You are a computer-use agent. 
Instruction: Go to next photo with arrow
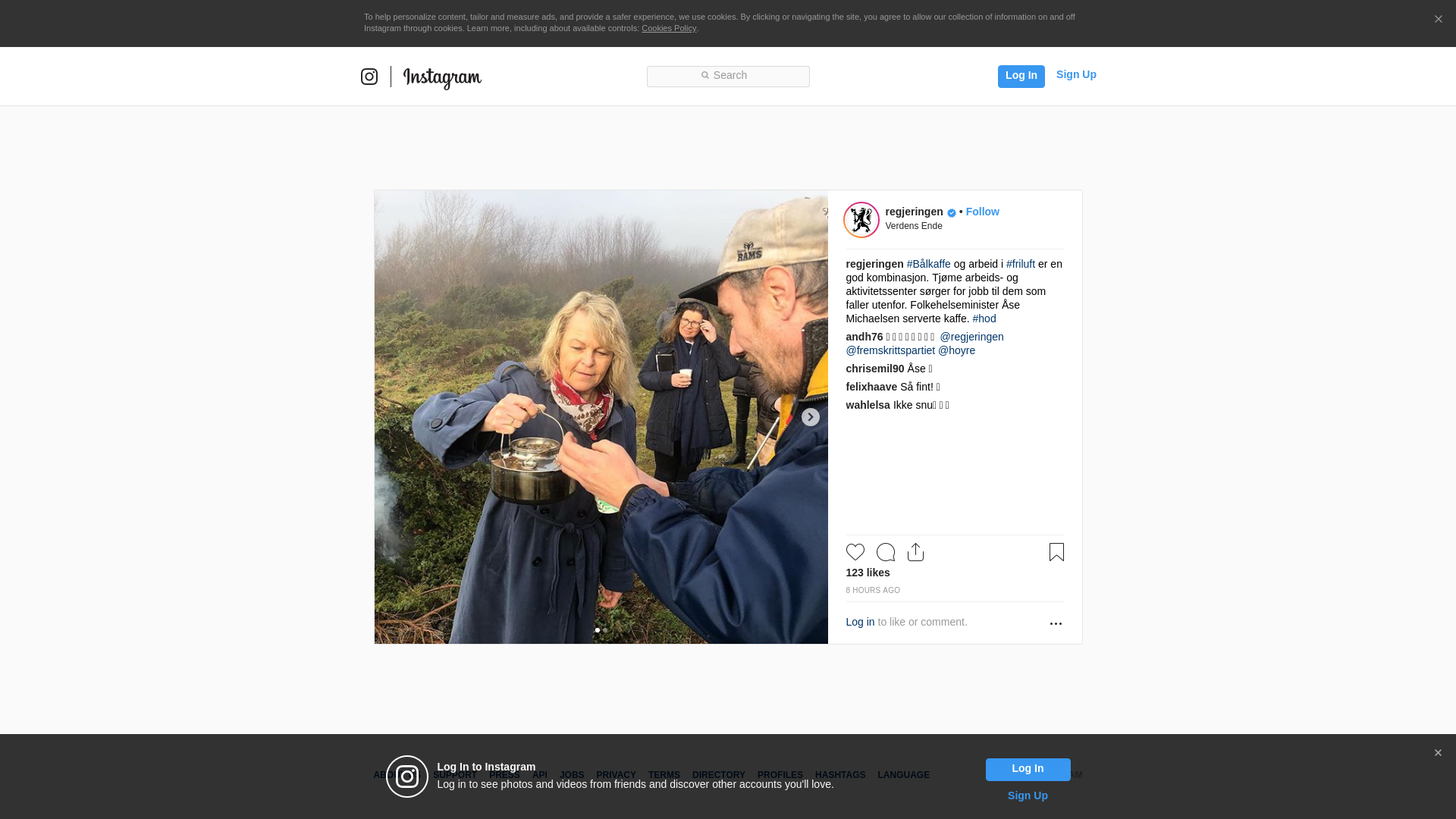click(811, 417)
